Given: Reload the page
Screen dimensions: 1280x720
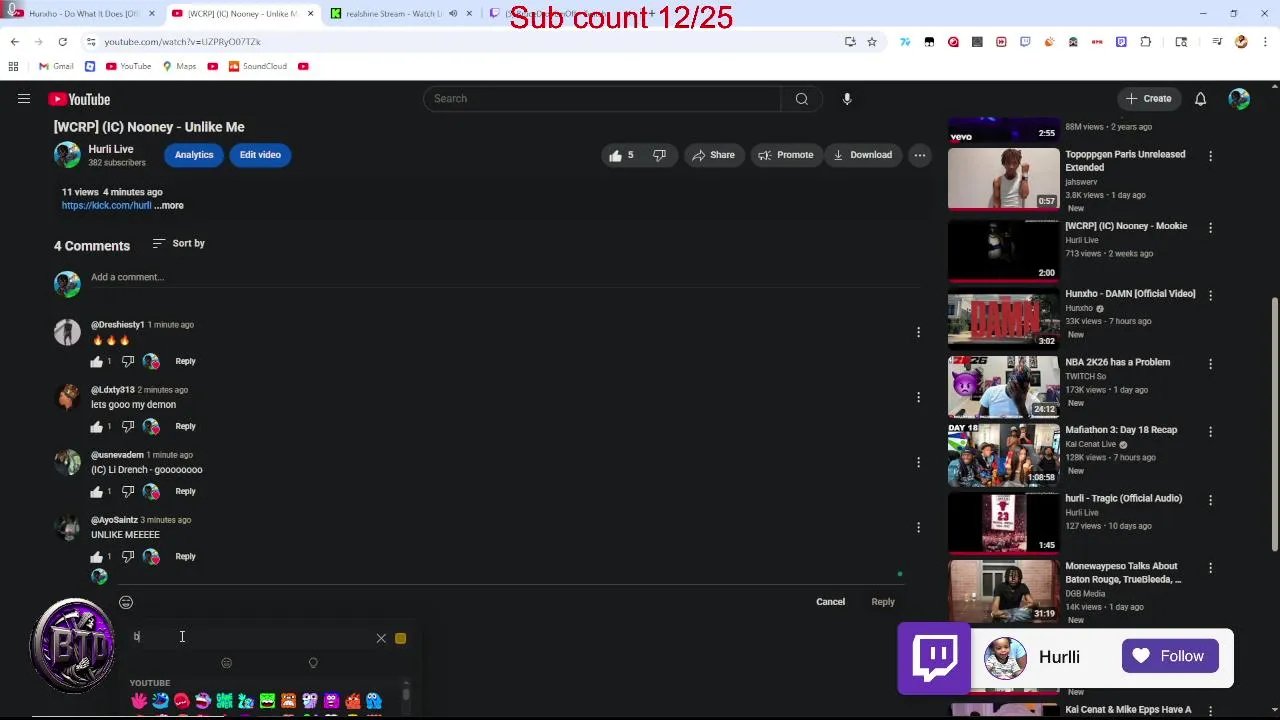Looking at the screenshot, I should 62,42.
